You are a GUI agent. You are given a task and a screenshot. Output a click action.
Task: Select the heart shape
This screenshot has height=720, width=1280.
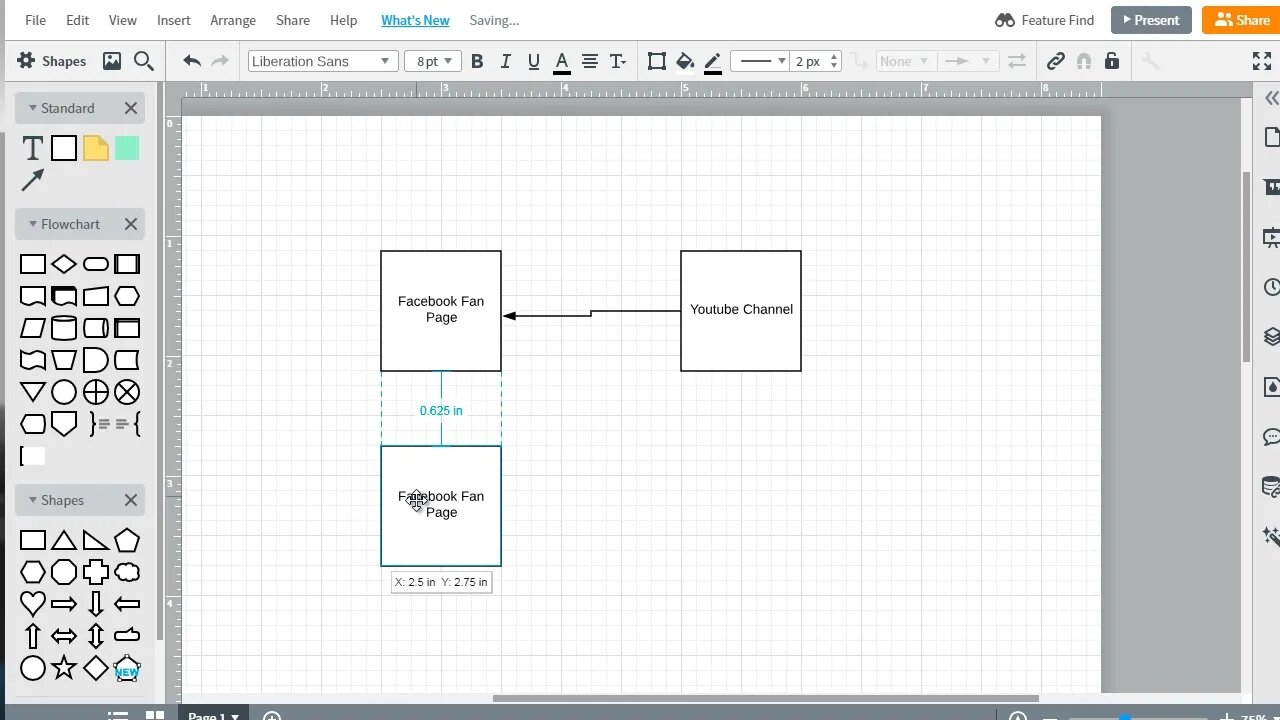(x=32, y=604)
